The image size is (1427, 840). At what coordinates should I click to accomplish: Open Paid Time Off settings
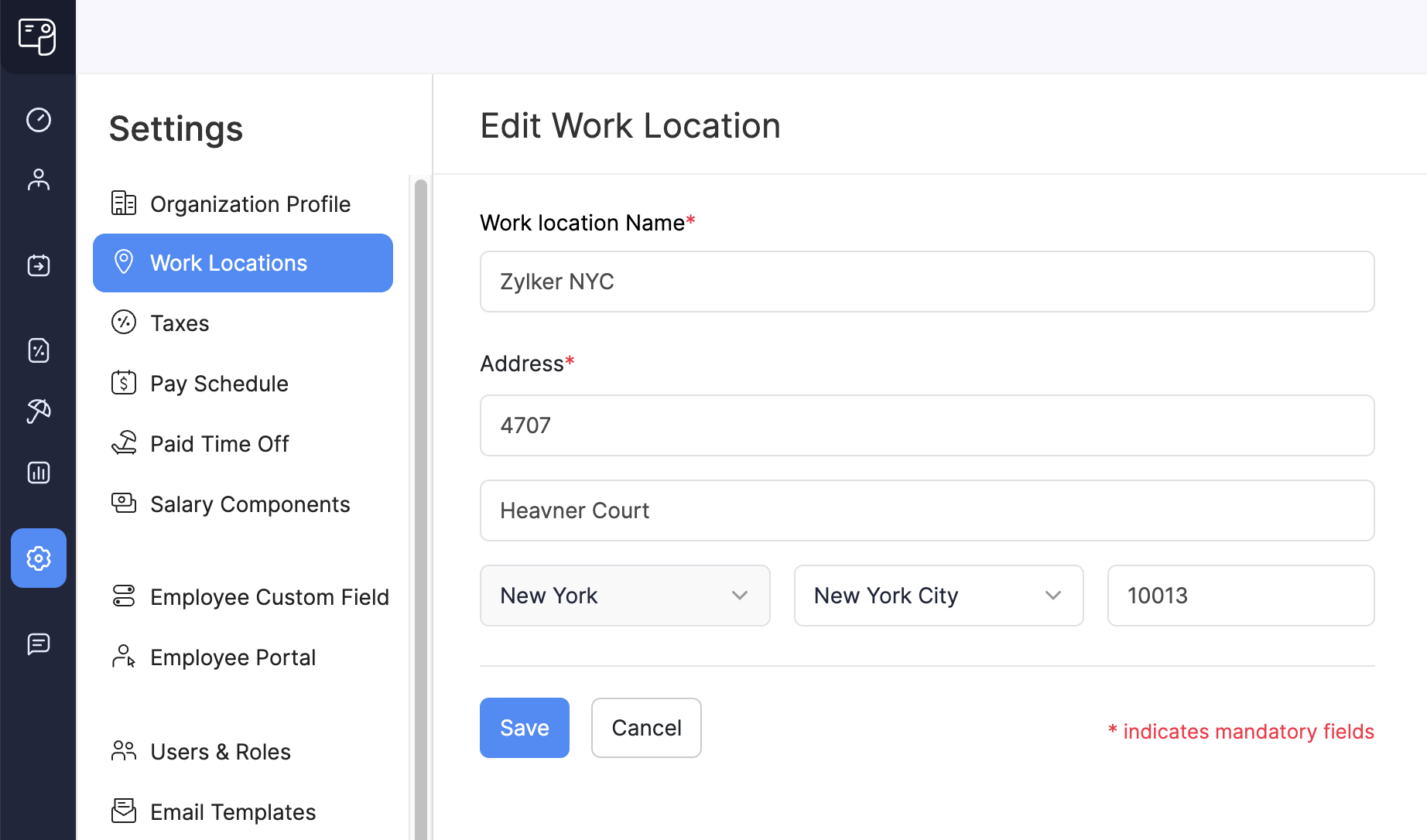click(219, 443)
